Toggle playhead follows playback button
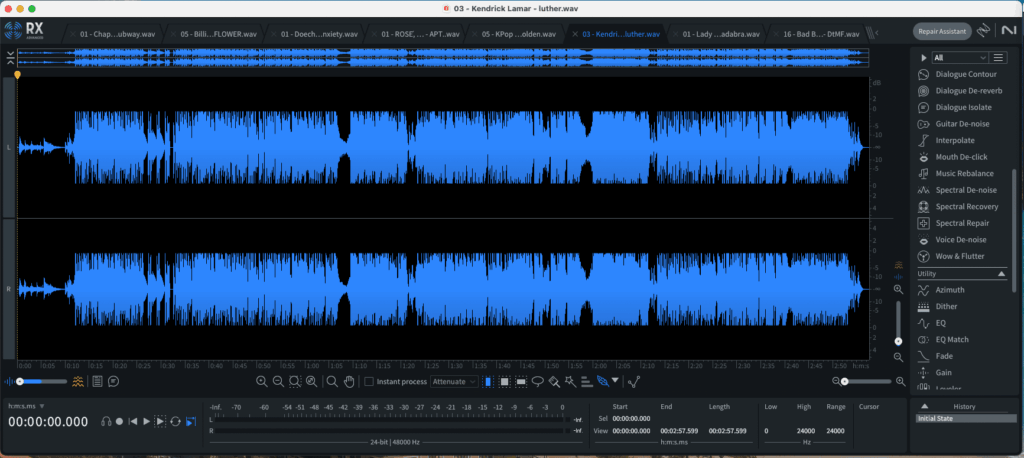The image size is (1024, 458). tap(191, 421)
